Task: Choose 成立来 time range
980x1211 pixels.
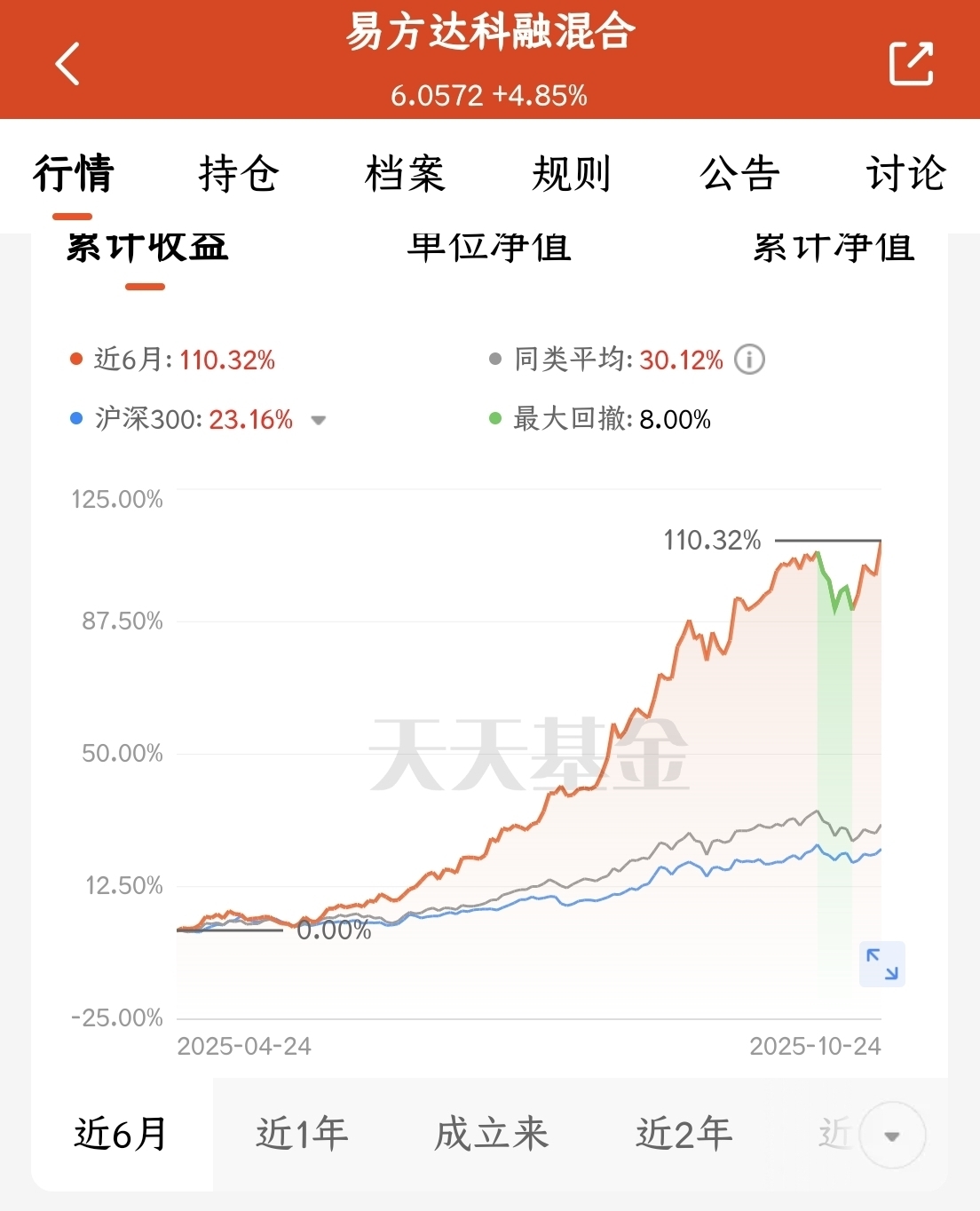Action: pos(491,1134)
